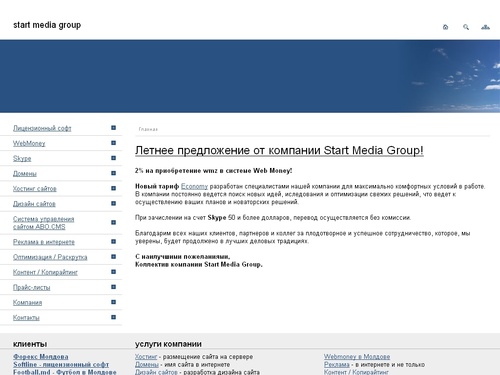The width and height of the screenshot is (500, 375).
Task: Follow the Economy tariff link
Action: pos(194,186)
